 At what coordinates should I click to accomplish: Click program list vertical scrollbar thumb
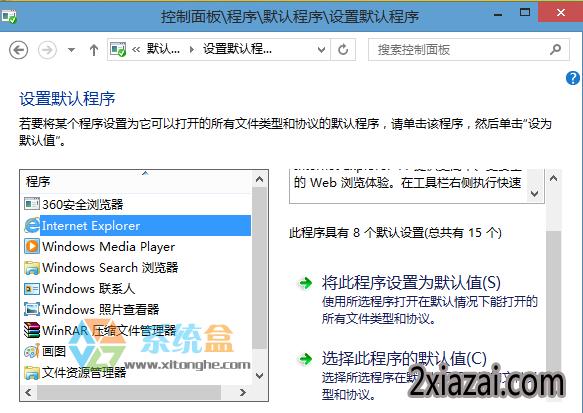[x=260, y=268]
